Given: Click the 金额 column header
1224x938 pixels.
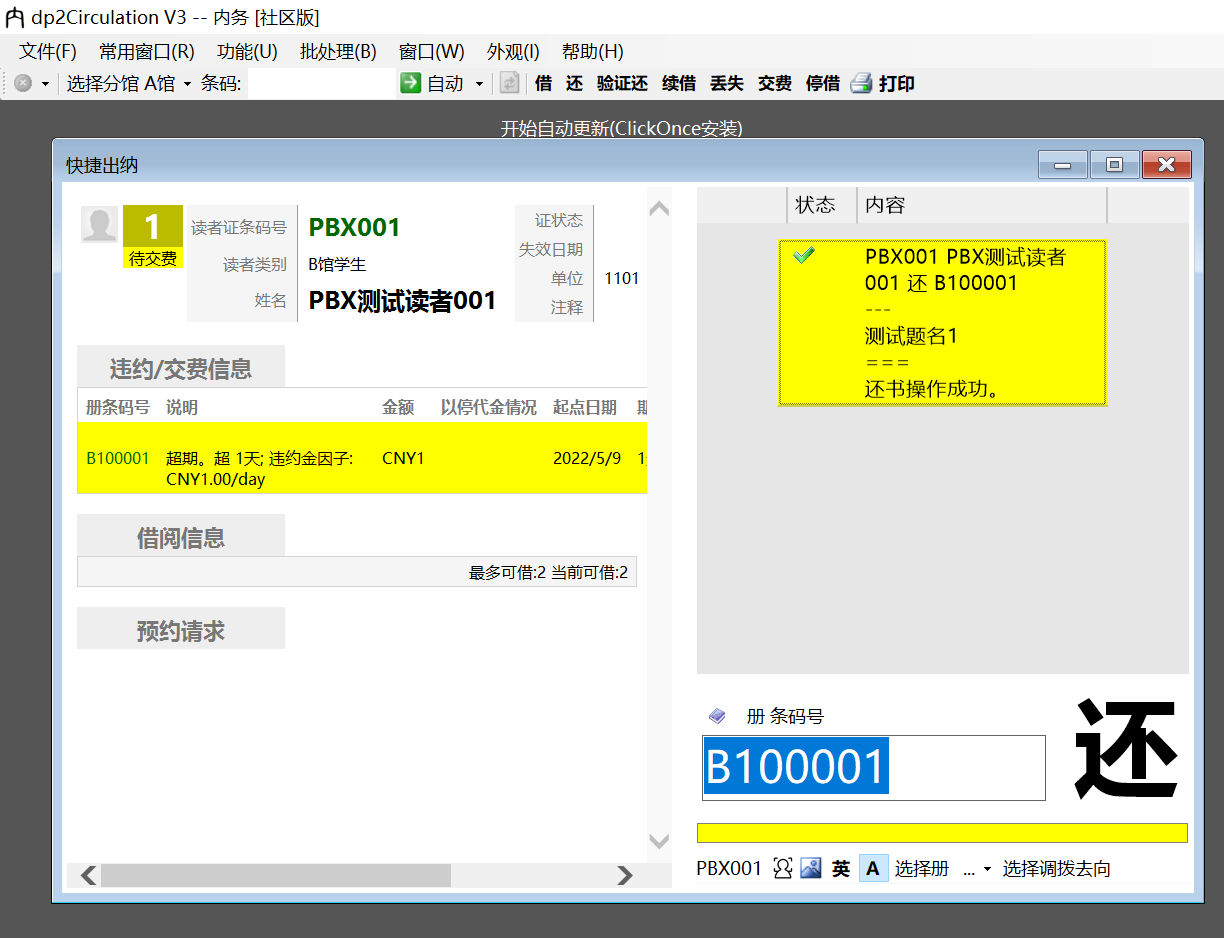Looking at the screenshot, I should point(397,407).
